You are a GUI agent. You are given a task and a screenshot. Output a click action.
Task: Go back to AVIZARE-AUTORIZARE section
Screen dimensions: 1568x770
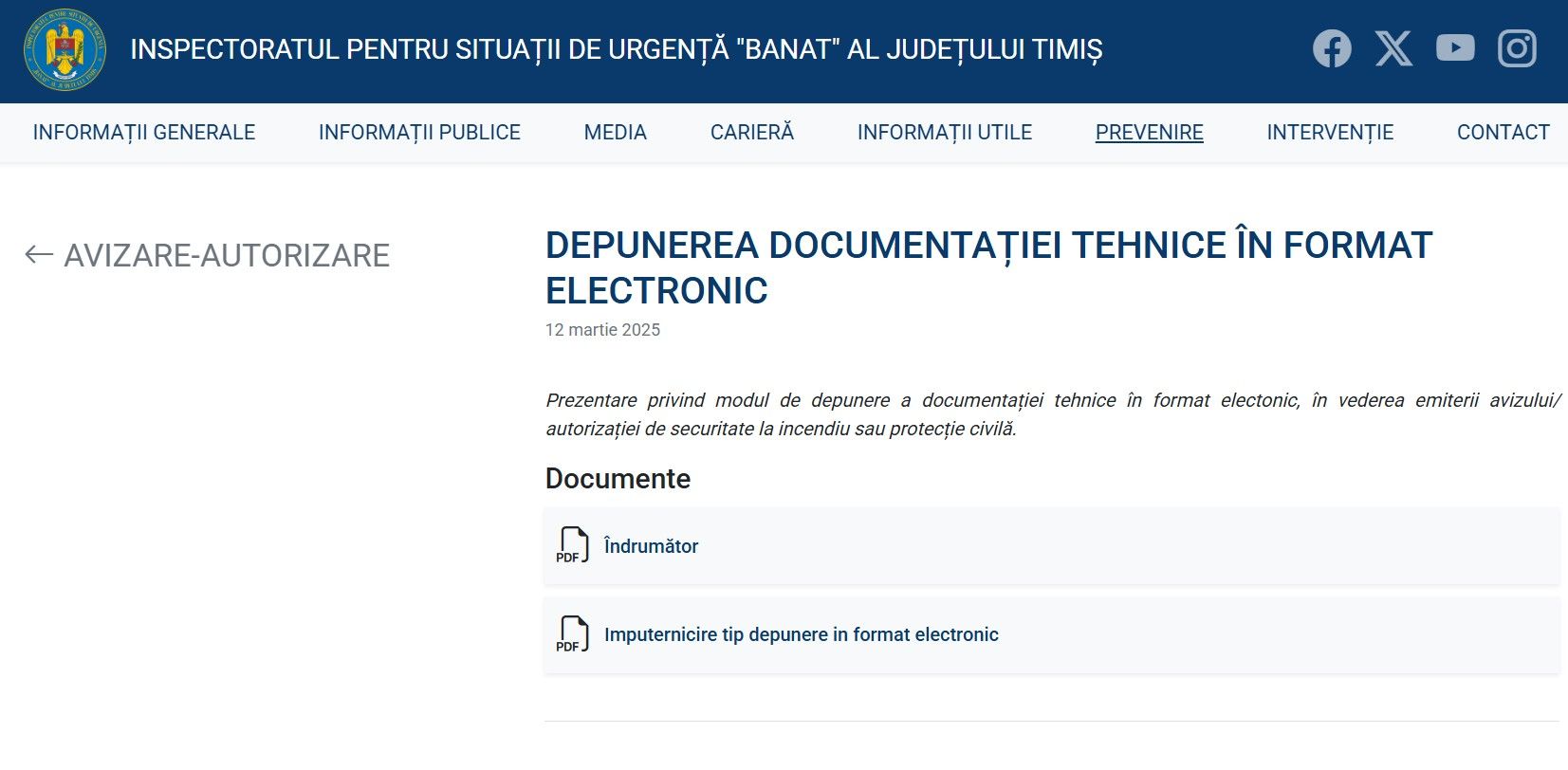[226, 255]
